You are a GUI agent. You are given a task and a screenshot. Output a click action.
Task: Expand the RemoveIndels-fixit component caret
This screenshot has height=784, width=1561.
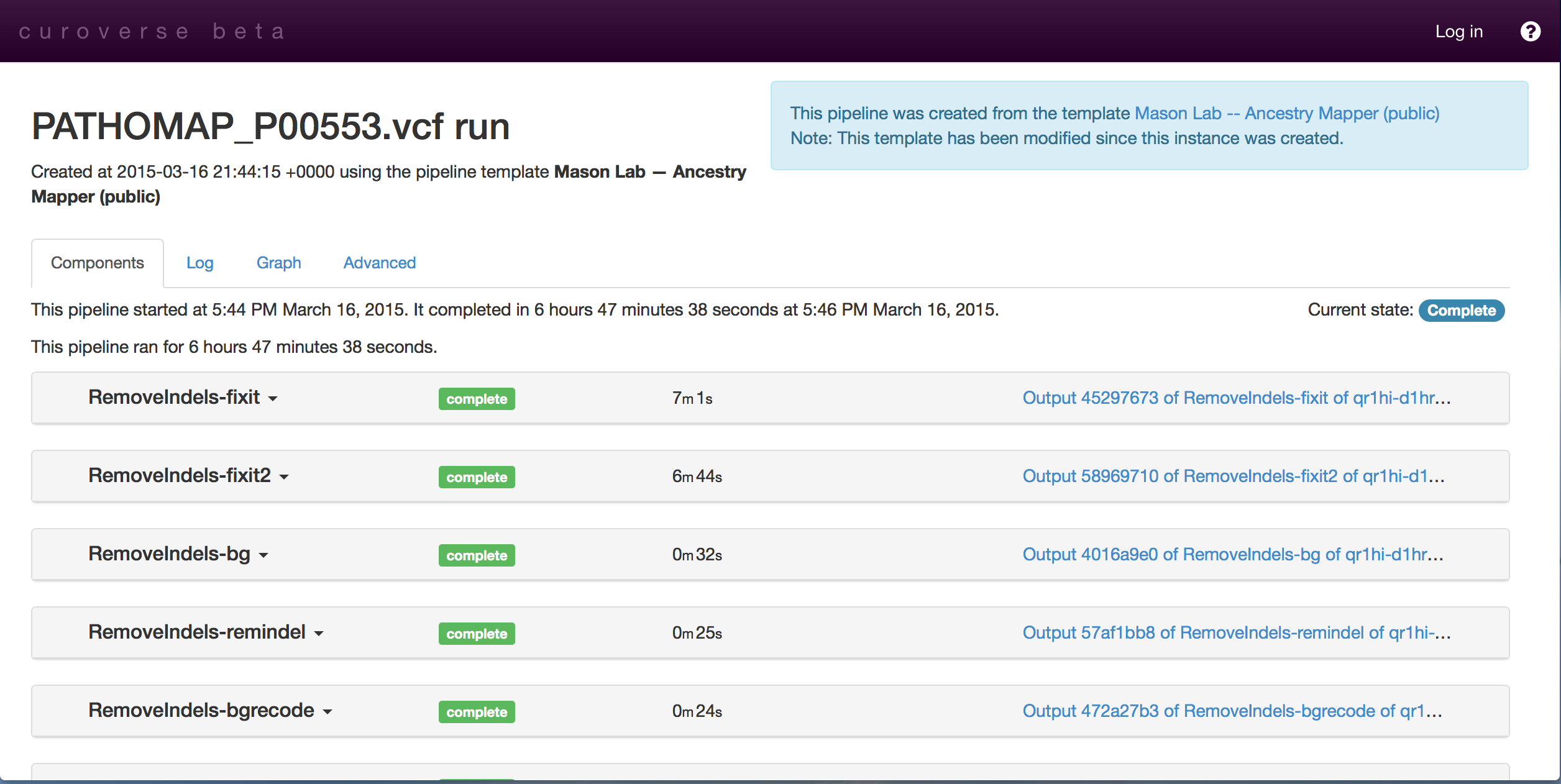click(273, 399)
